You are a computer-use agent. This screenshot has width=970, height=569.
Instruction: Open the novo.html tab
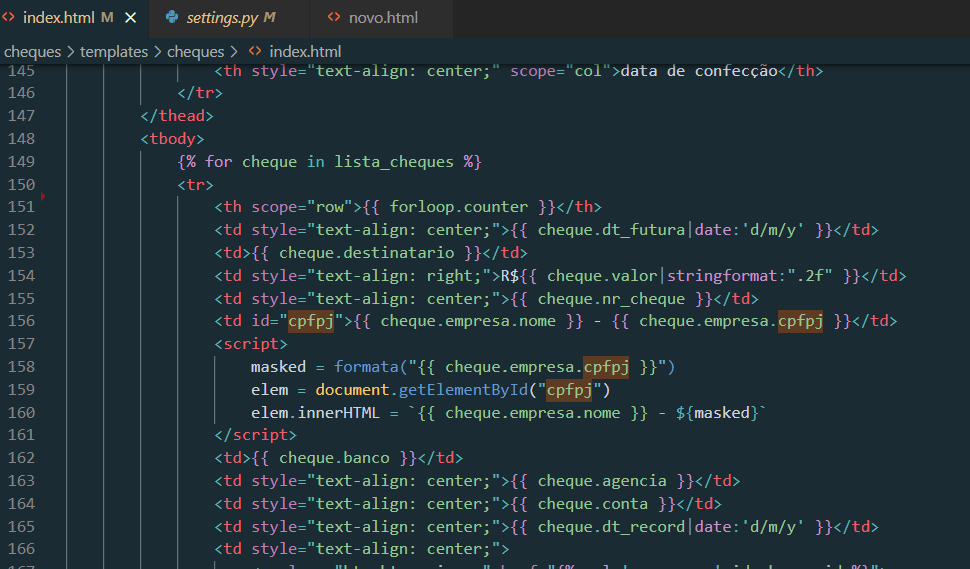point(381,18)
